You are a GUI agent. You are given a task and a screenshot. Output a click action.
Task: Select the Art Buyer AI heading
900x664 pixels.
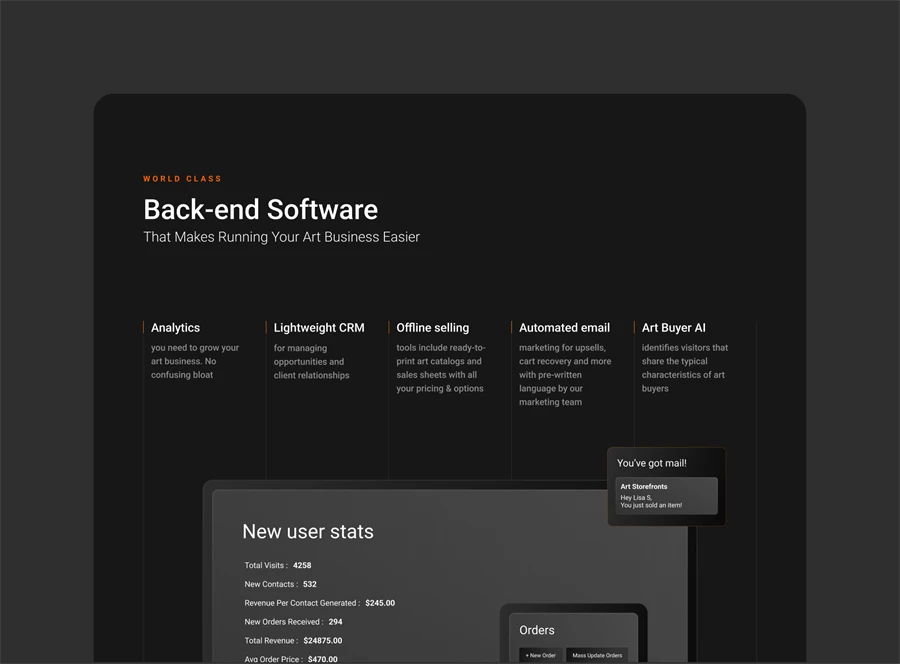674,328
